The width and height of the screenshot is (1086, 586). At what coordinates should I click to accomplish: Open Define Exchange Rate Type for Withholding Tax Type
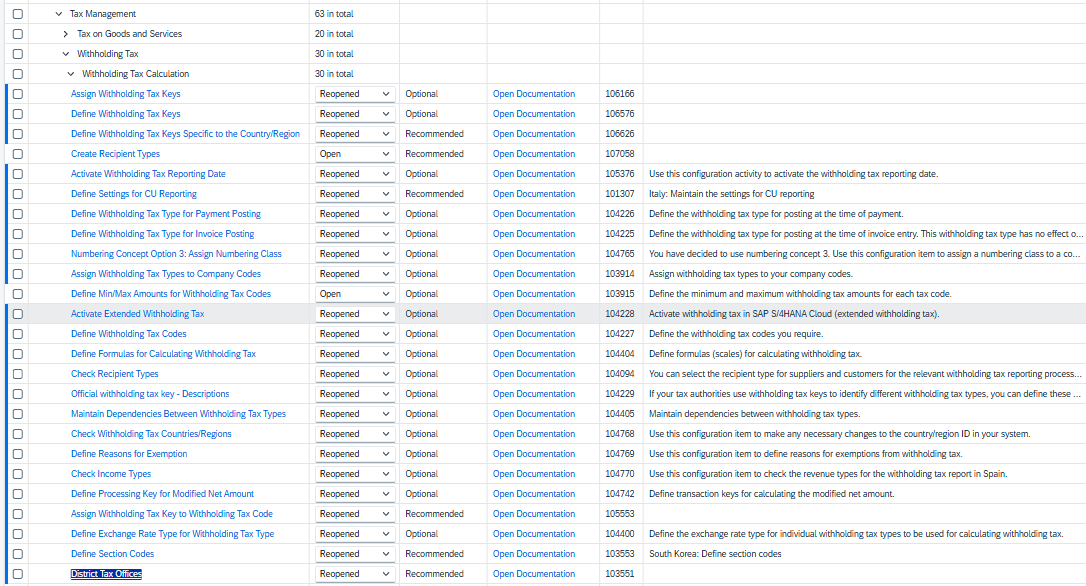coord(172,534)
